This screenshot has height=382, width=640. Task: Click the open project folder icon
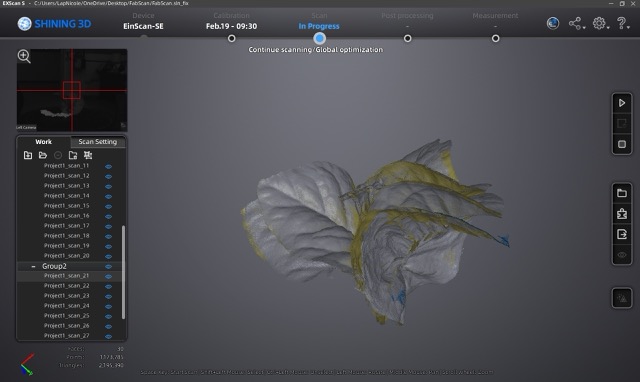(43, 155)
